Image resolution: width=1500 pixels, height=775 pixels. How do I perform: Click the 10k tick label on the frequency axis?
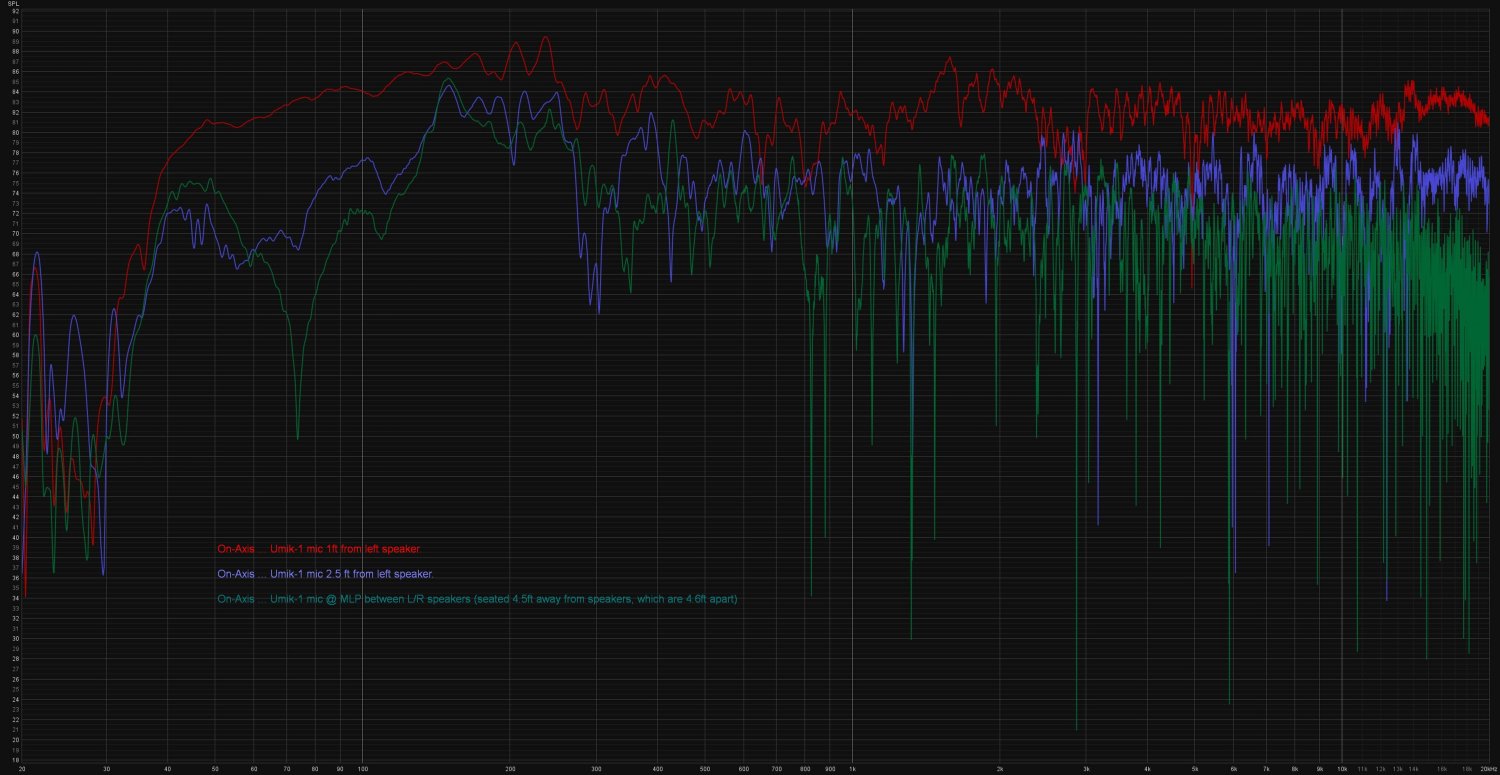1342,769
